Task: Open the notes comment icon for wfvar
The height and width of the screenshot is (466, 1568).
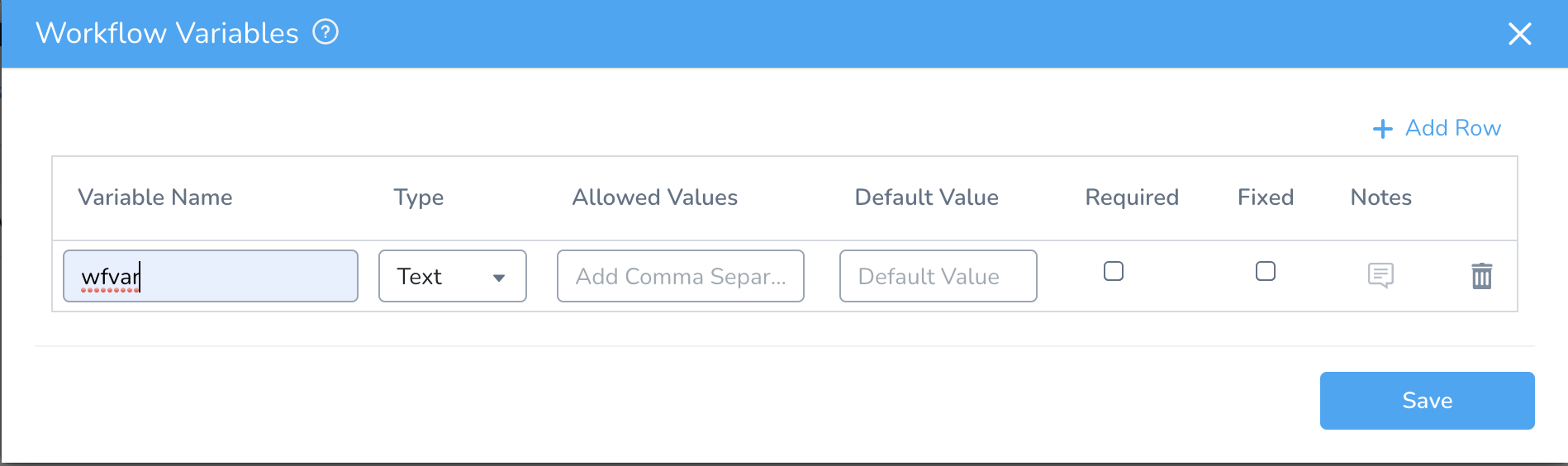Action: click(1380, 275)
